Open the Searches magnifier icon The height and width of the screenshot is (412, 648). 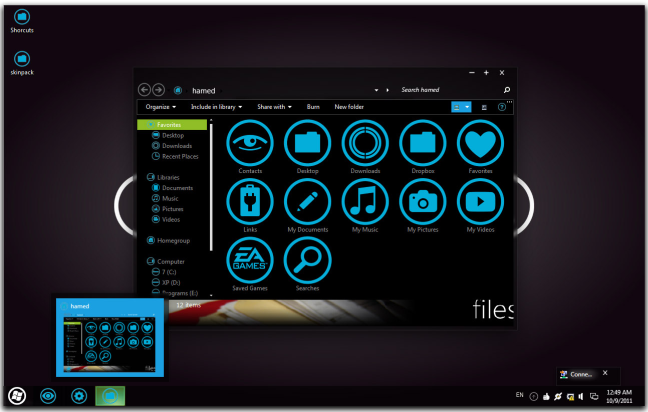[307, 260]
